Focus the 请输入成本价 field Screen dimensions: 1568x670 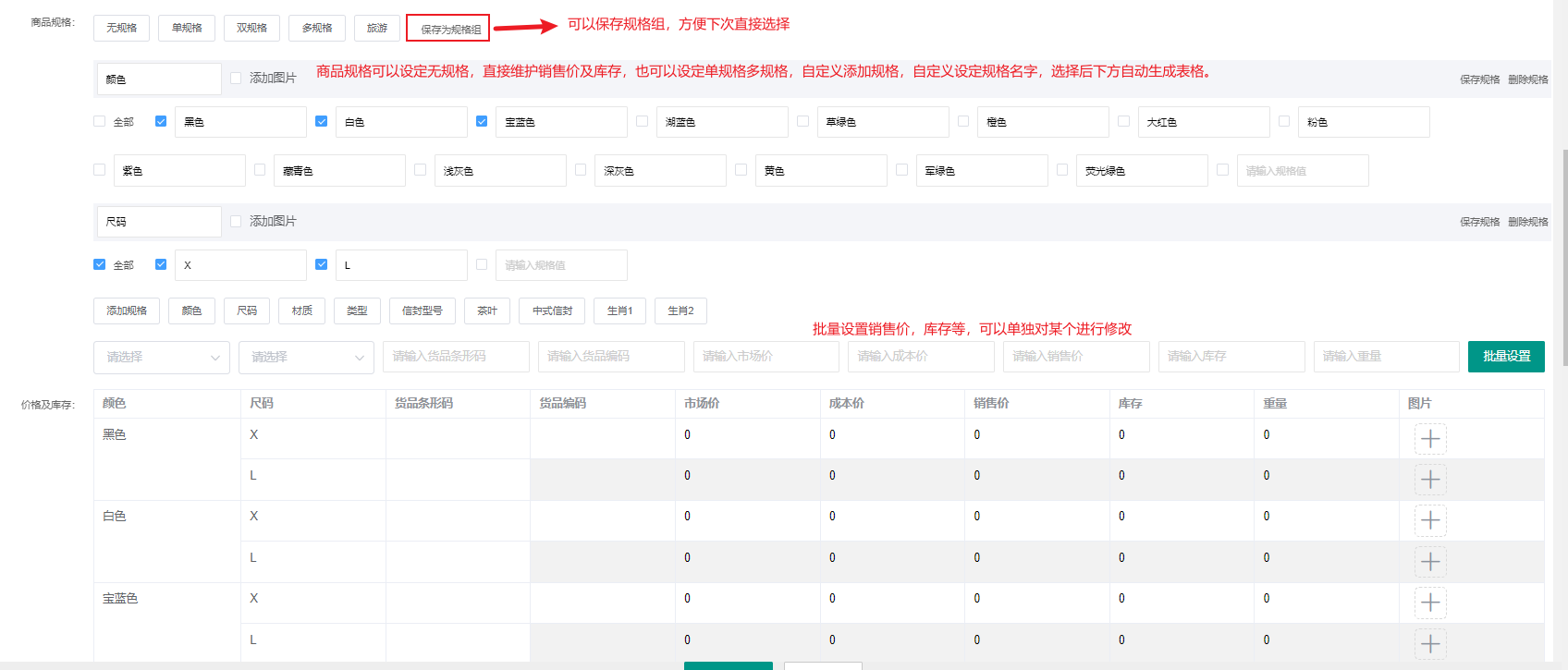(921, 357)
